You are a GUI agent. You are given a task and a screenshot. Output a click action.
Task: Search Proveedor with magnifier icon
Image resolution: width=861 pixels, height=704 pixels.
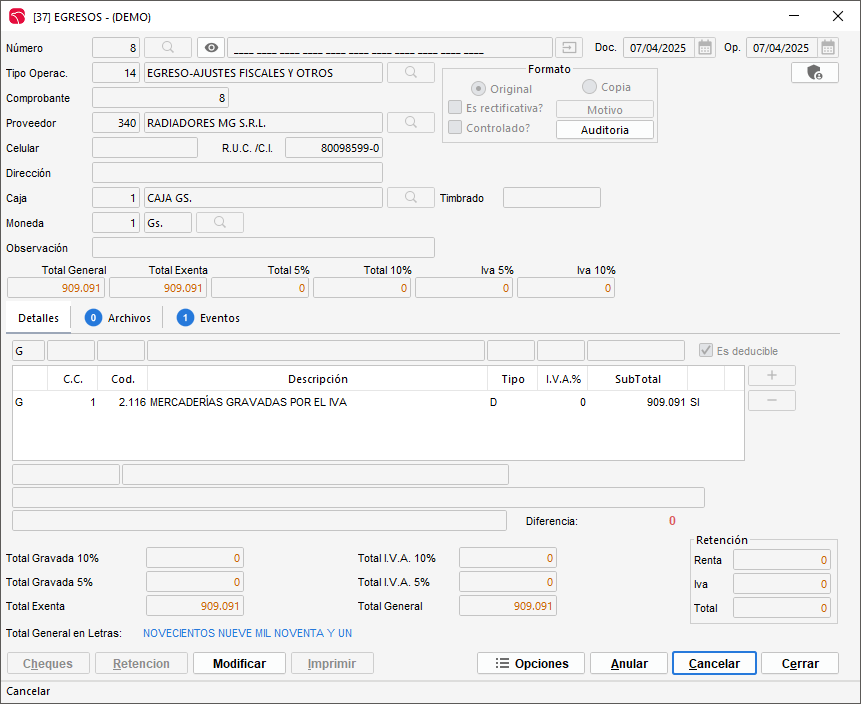click(411, 123)
